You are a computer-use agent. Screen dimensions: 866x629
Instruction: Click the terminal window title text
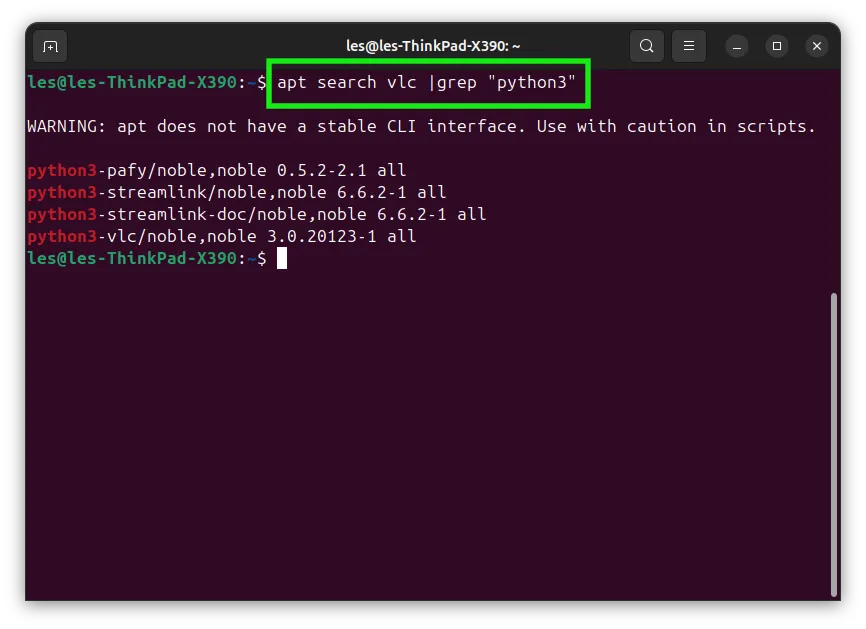[433, 46]
